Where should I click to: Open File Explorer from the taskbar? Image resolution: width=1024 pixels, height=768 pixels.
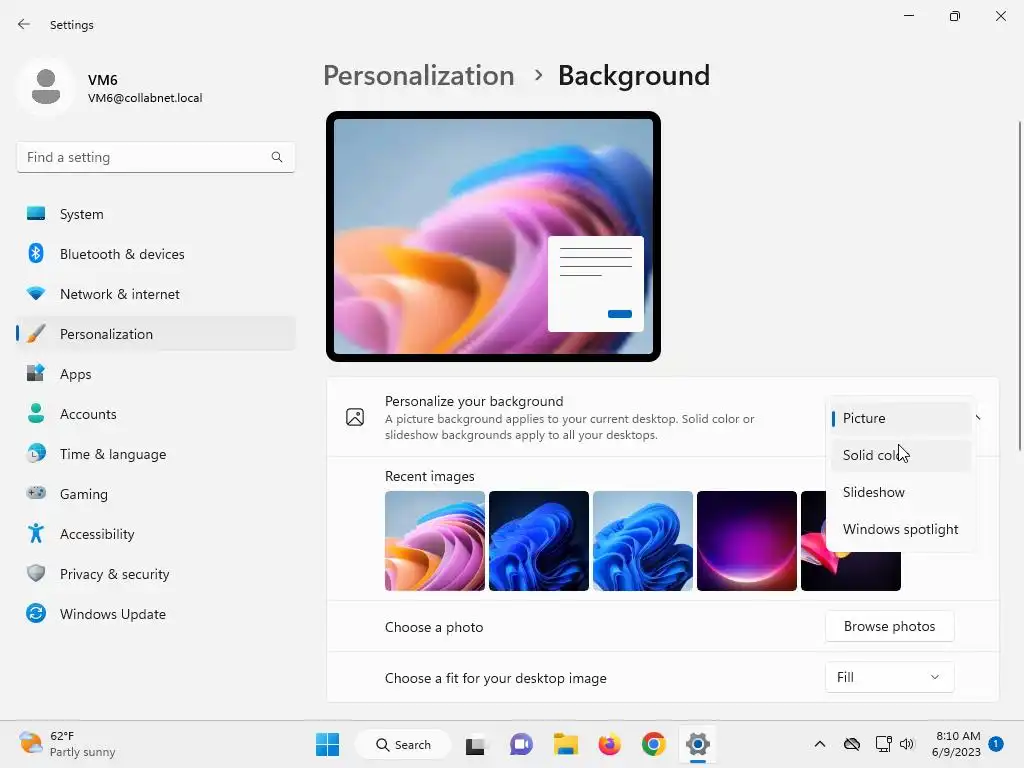click(x=566, y=744)
